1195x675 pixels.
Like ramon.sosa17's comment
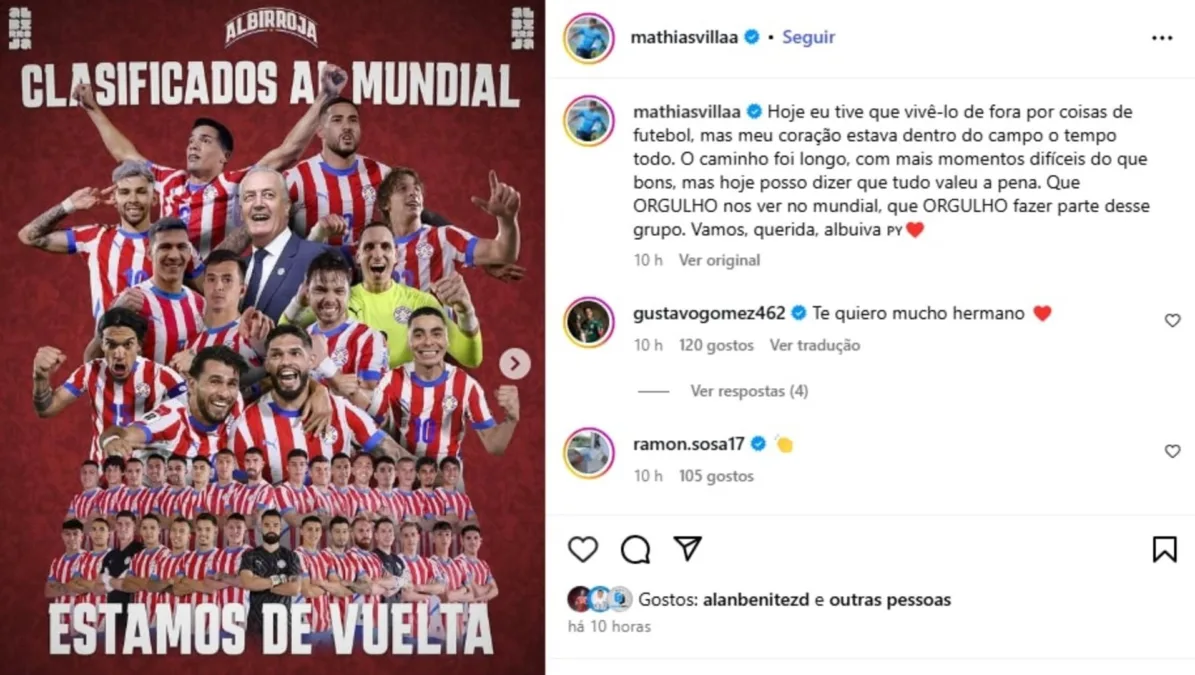click(1172, 451)
